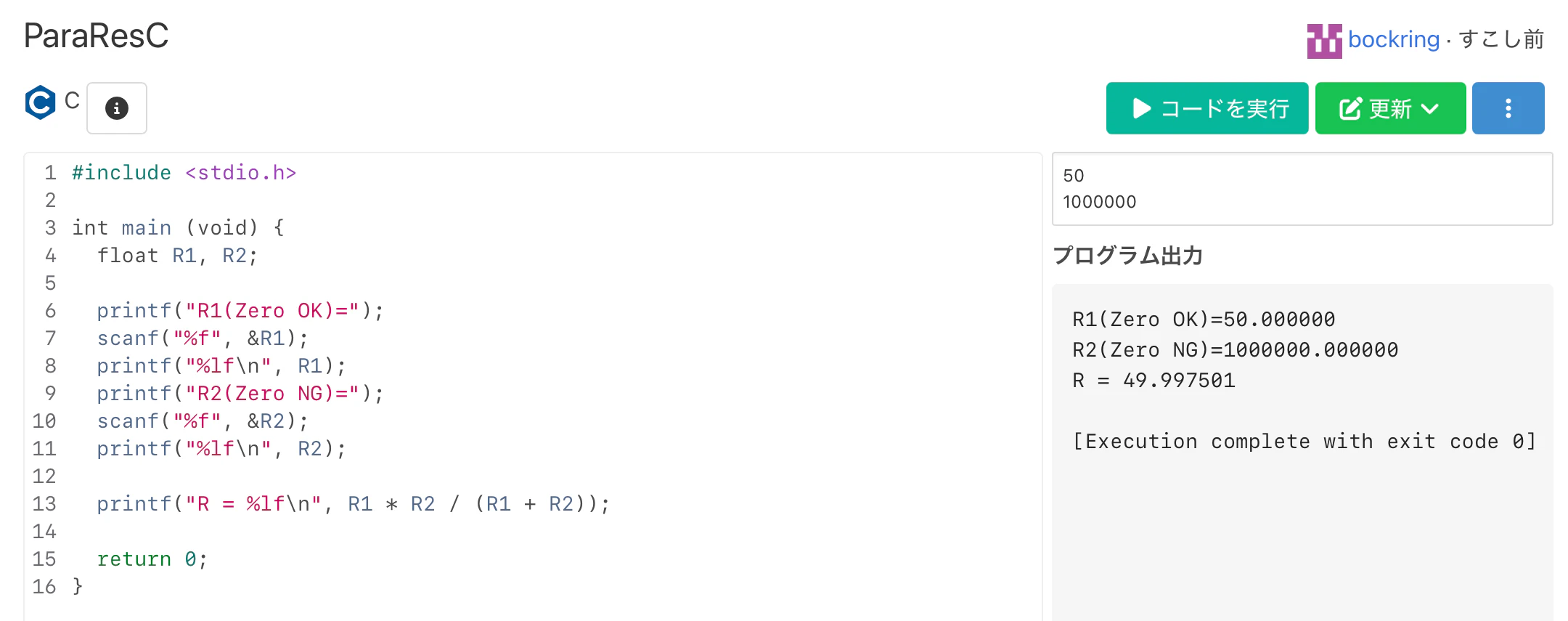
Task: Click the float R1, R2 declaration line
Action: pyautogui.click(x=177, y=256)
